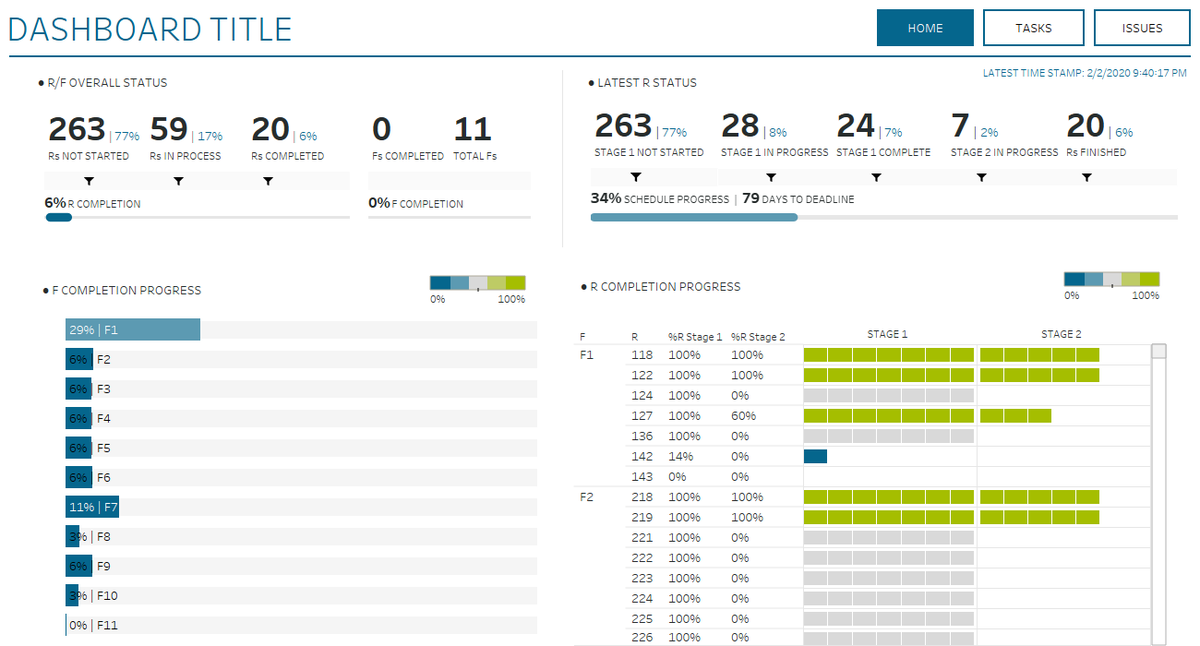
Task: Click the F COMPLETION PROGRESS heading
Action: pyautogui.click(x=126, y=291)
